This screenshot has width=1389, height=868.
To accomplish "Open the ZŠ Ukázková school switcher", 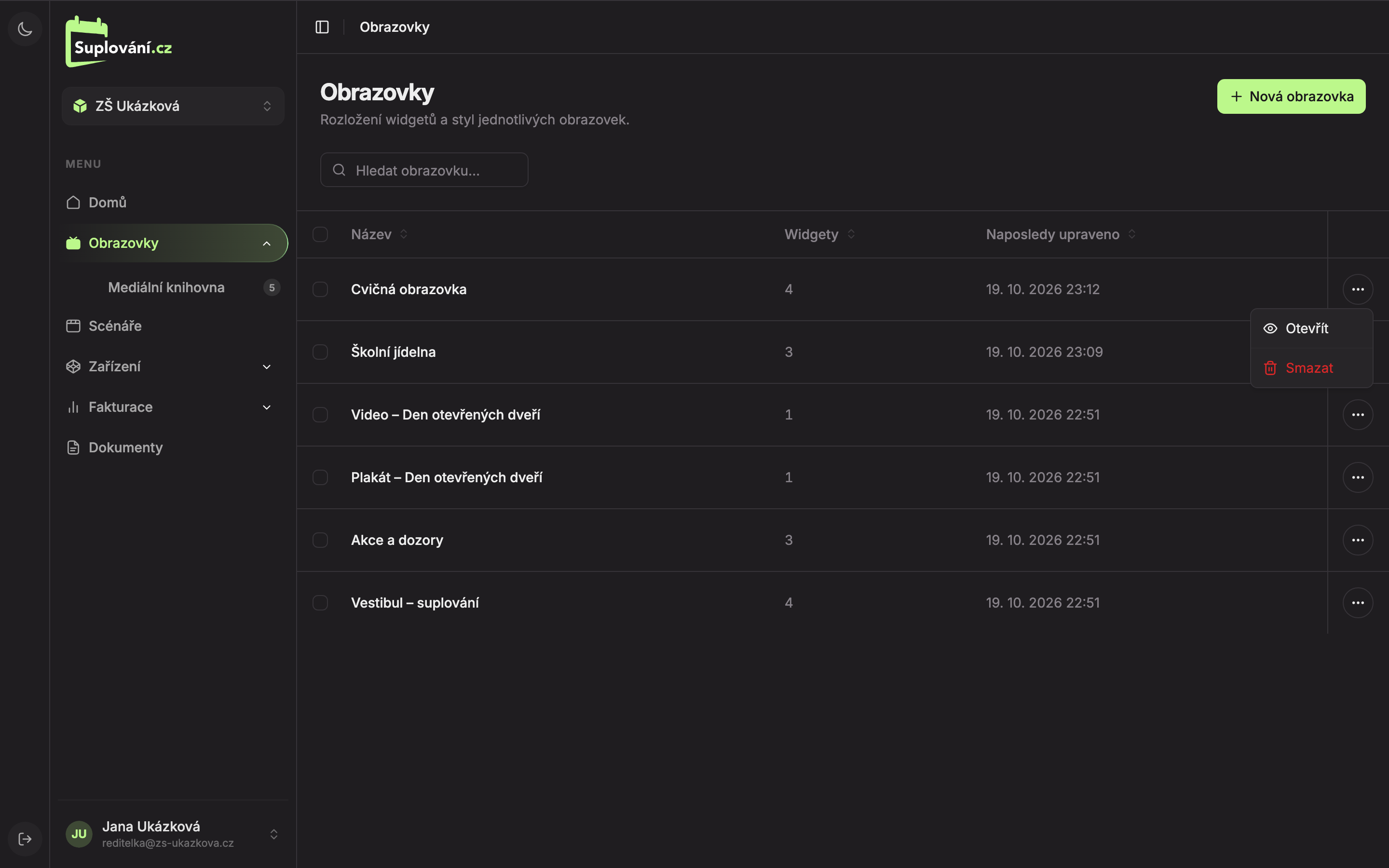I will tap(173, 106).
